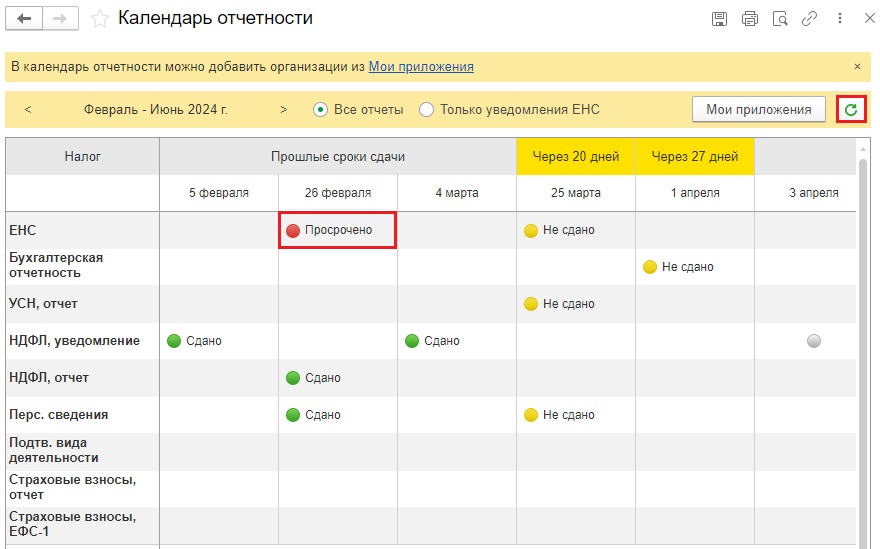Viewport: 880px width, 549px height.
Task: Click the period Февраль - Июнь 2024 г.
Action: point(155,109)
